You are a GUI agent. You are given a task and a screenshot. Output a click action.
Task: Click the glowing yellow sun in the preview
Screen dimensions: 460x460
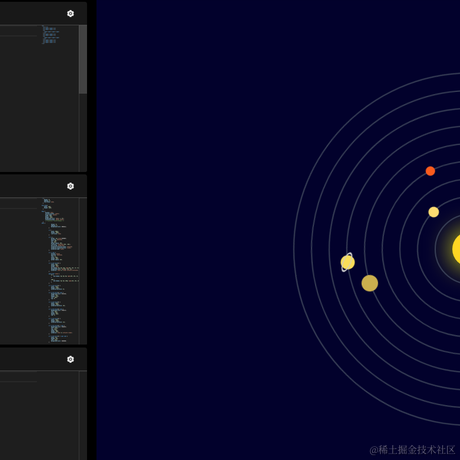pyautogui.click(x=456, y=249)
